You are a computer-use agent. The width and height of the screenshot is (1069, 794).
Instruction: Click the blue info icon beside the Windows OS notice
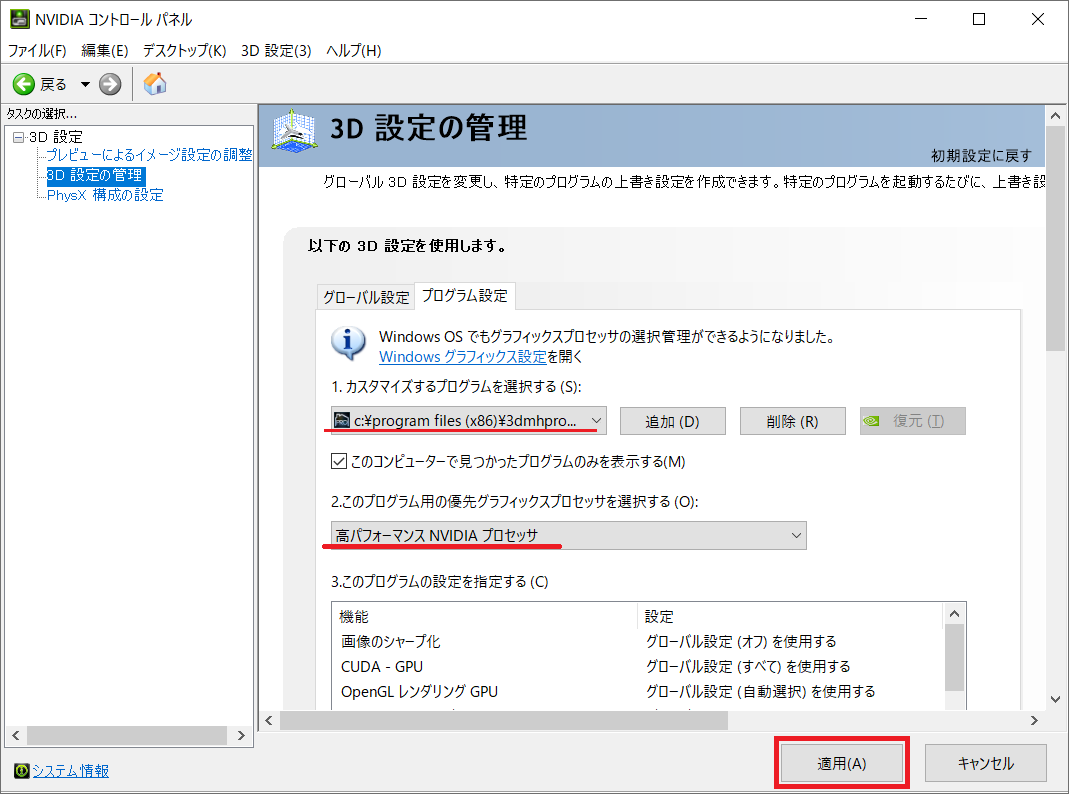[348, 341]
